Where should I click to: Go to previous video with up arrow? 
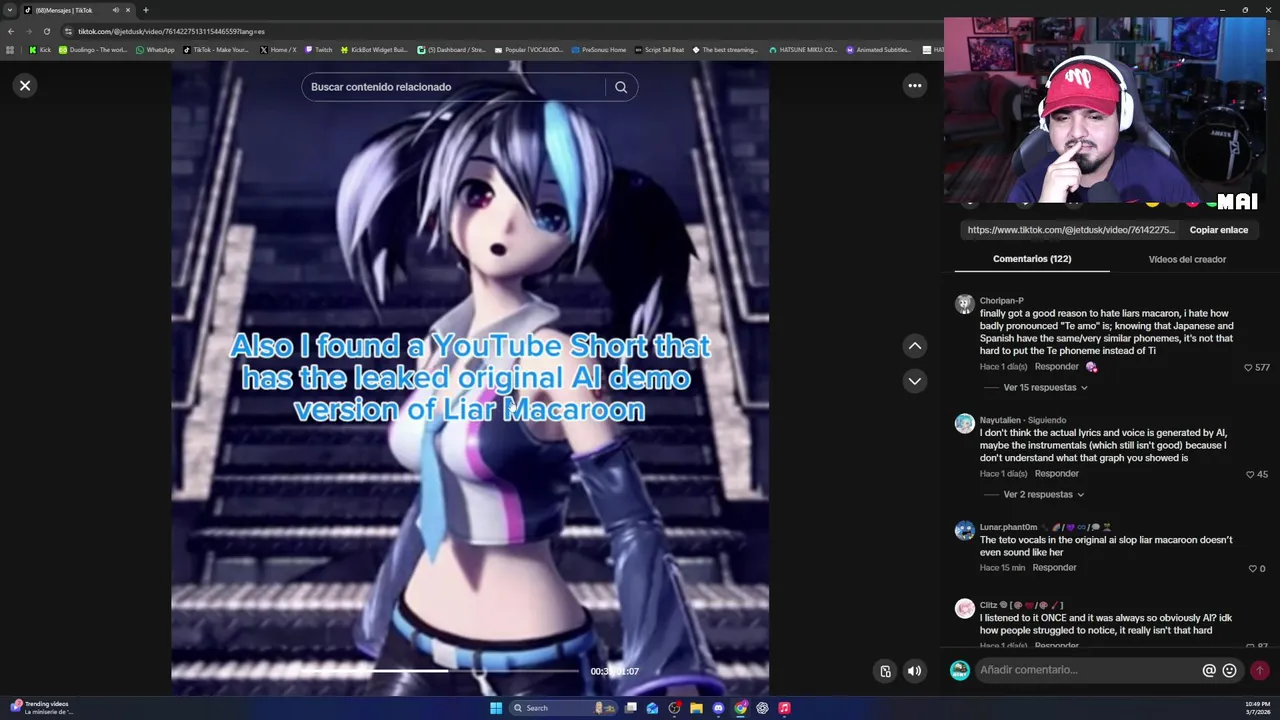pos(914,346)
